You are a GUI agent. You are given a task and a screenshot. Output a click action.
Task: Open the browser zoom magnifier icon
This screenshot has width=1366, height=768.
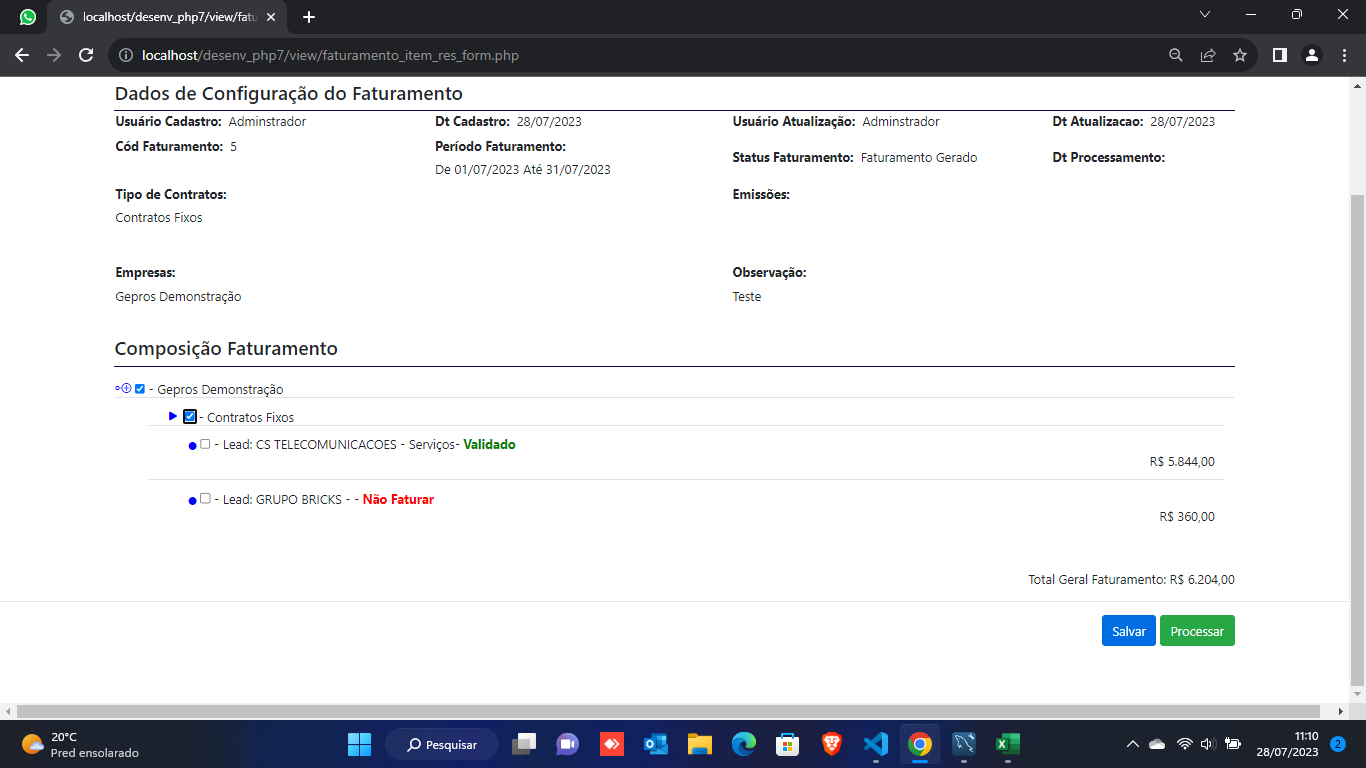click(1176, 55)
